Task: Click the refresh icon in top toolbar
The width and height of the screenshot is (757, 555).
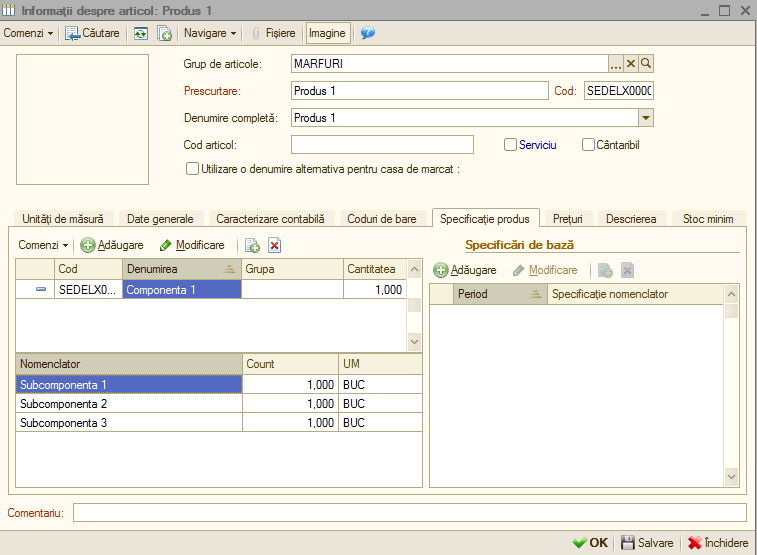Action: pos(140,33)
